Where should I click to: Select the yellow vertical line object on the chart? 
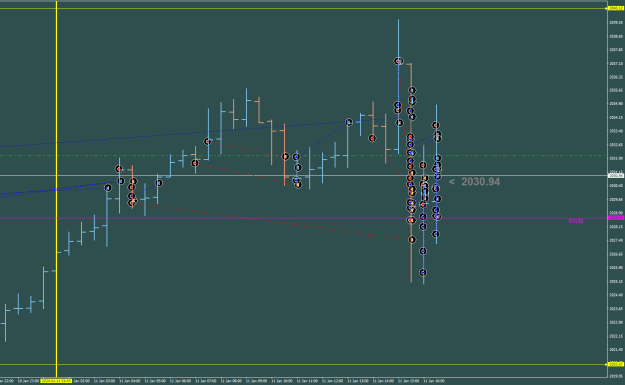pos(57,189)
